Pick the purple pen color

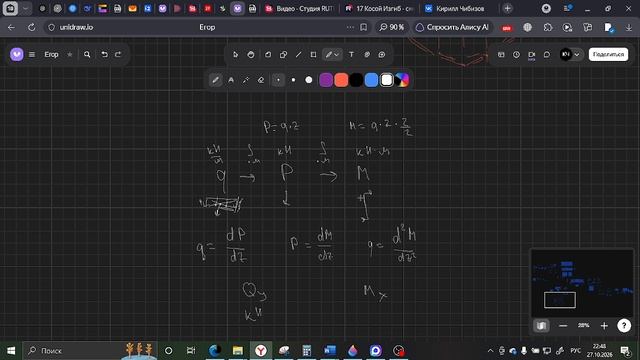326,80
